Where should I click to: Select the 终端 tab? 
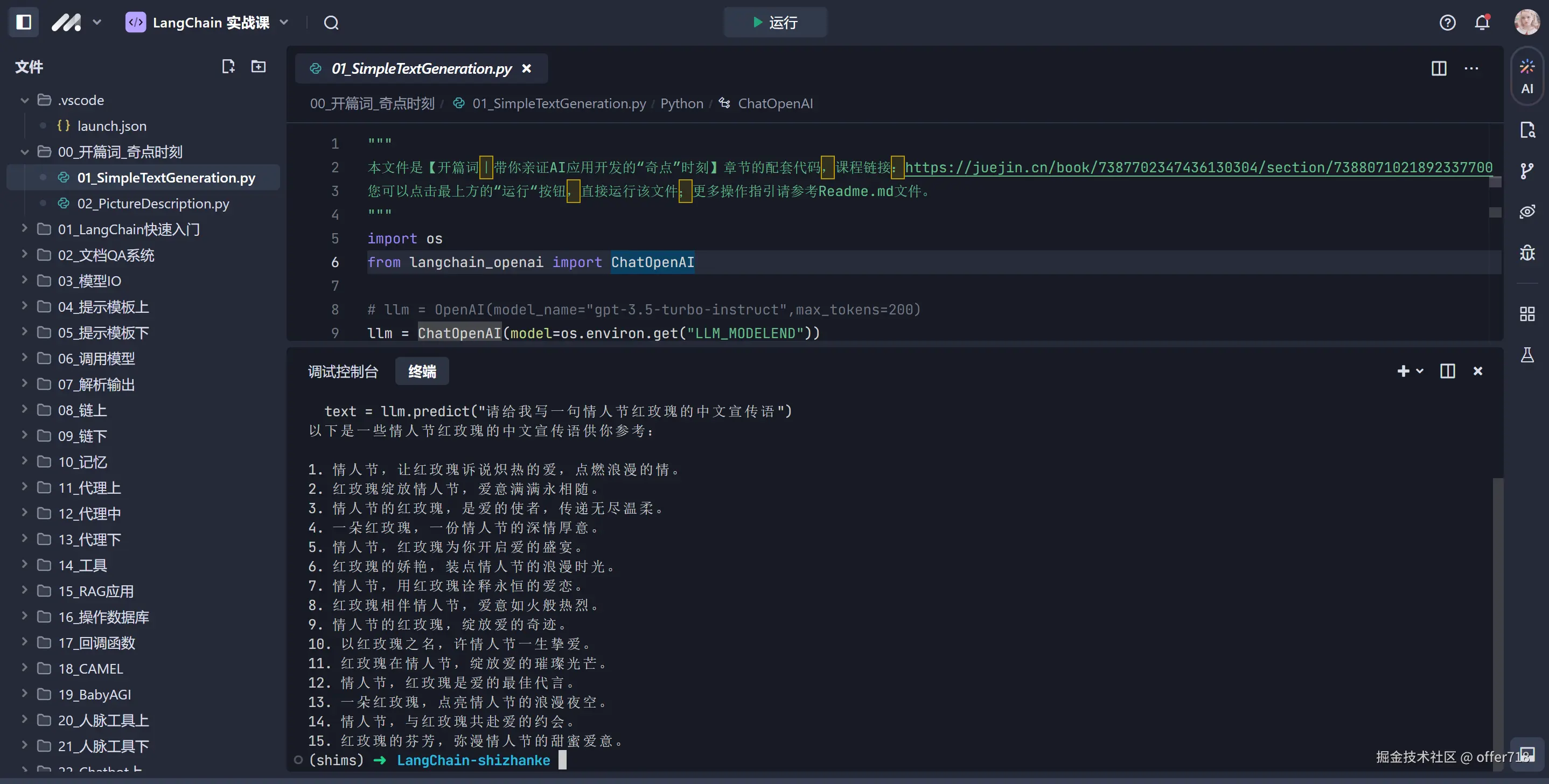[422, 372]
